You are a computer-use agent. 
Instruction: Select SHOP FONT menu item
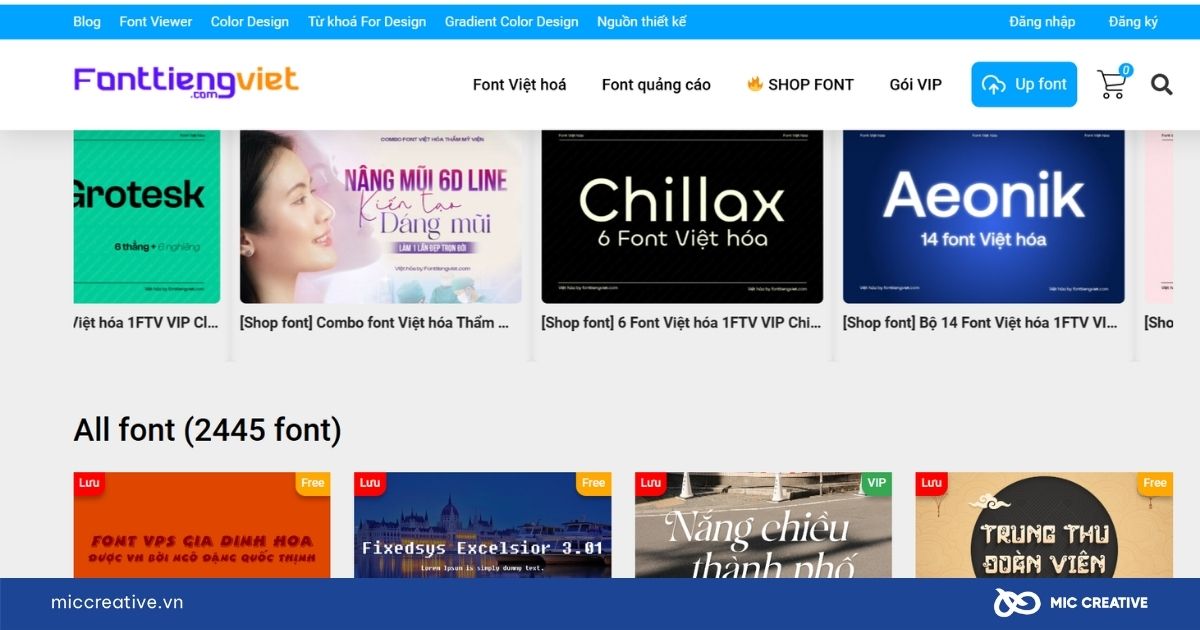coord(800,85)
